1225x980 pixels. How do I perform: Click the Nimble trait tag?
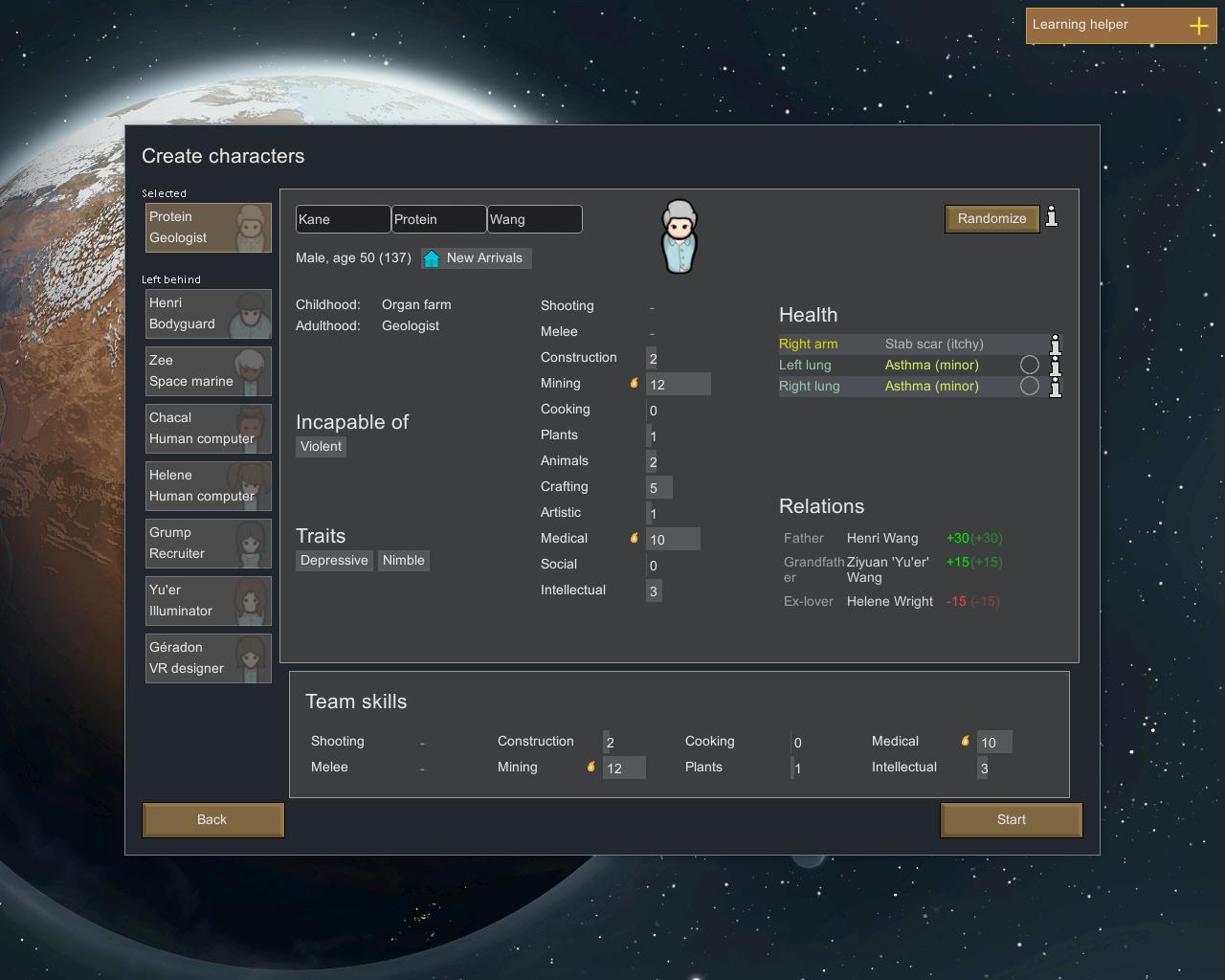404,560
